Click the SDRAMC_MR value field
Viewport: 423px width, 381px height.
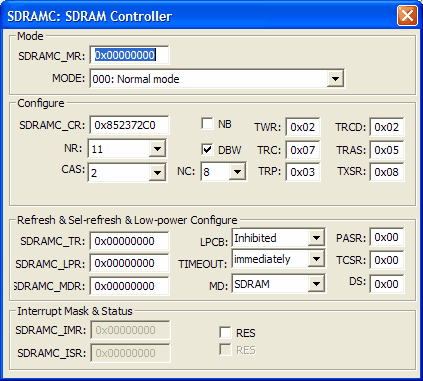129,55
